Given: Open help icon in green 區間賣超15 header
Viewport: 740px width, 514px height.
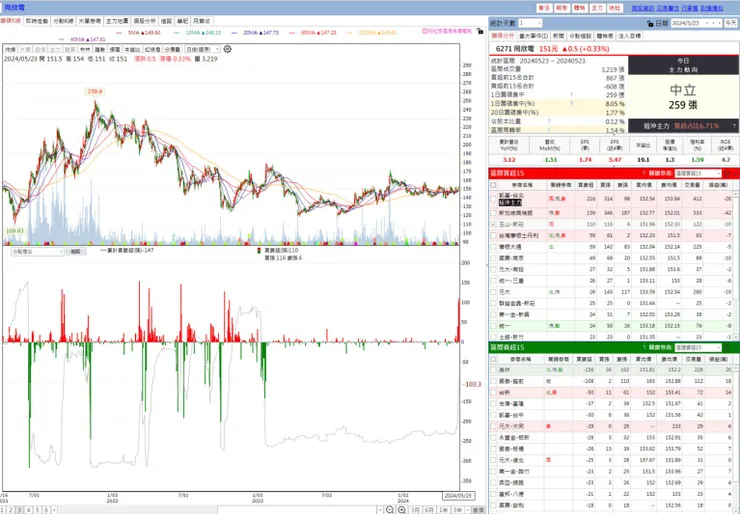Looking at the screenshot, I should pyautogui.click(x=644, y=348).
